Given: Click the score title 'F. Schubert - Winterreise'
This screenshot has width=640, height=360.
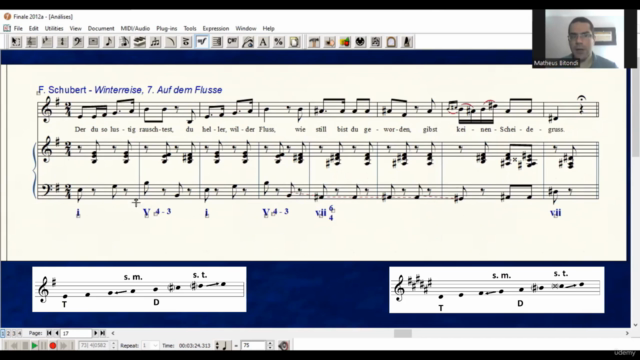Looking at the screenshot, I should coord(130,90).
